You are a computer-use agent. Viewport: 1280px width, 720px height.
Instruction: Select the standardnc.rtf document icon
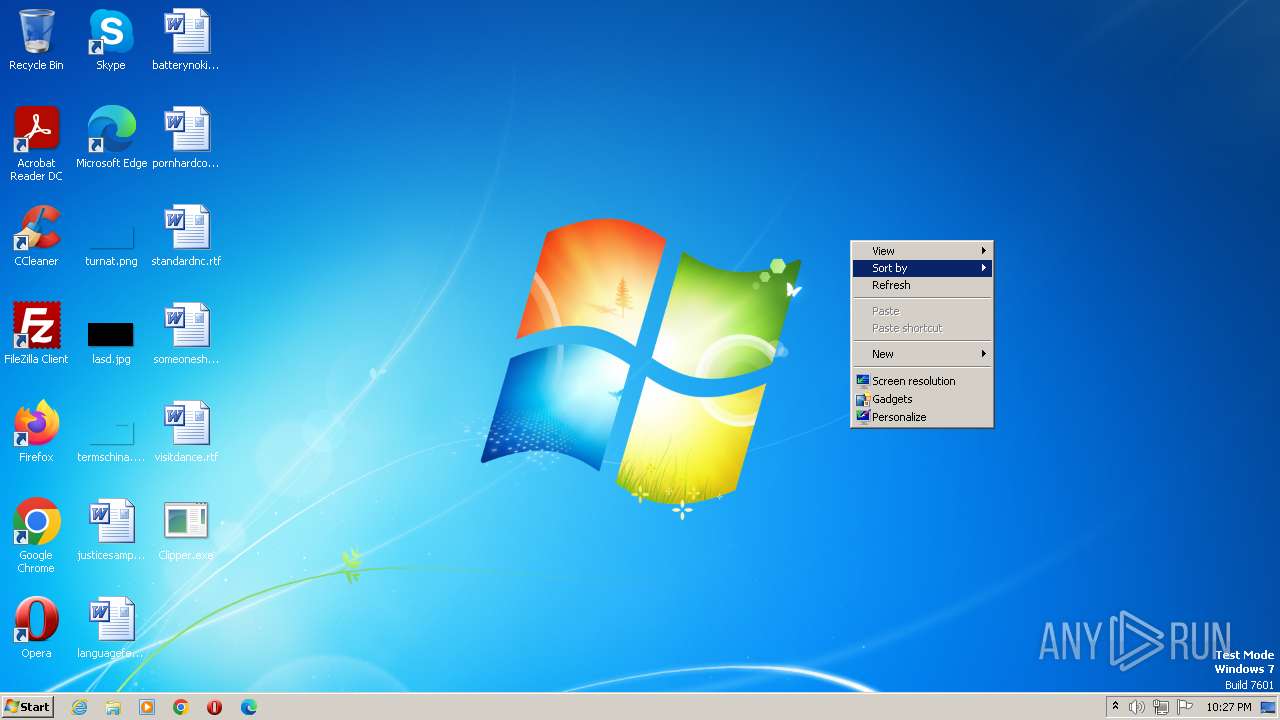click(186, 236)
